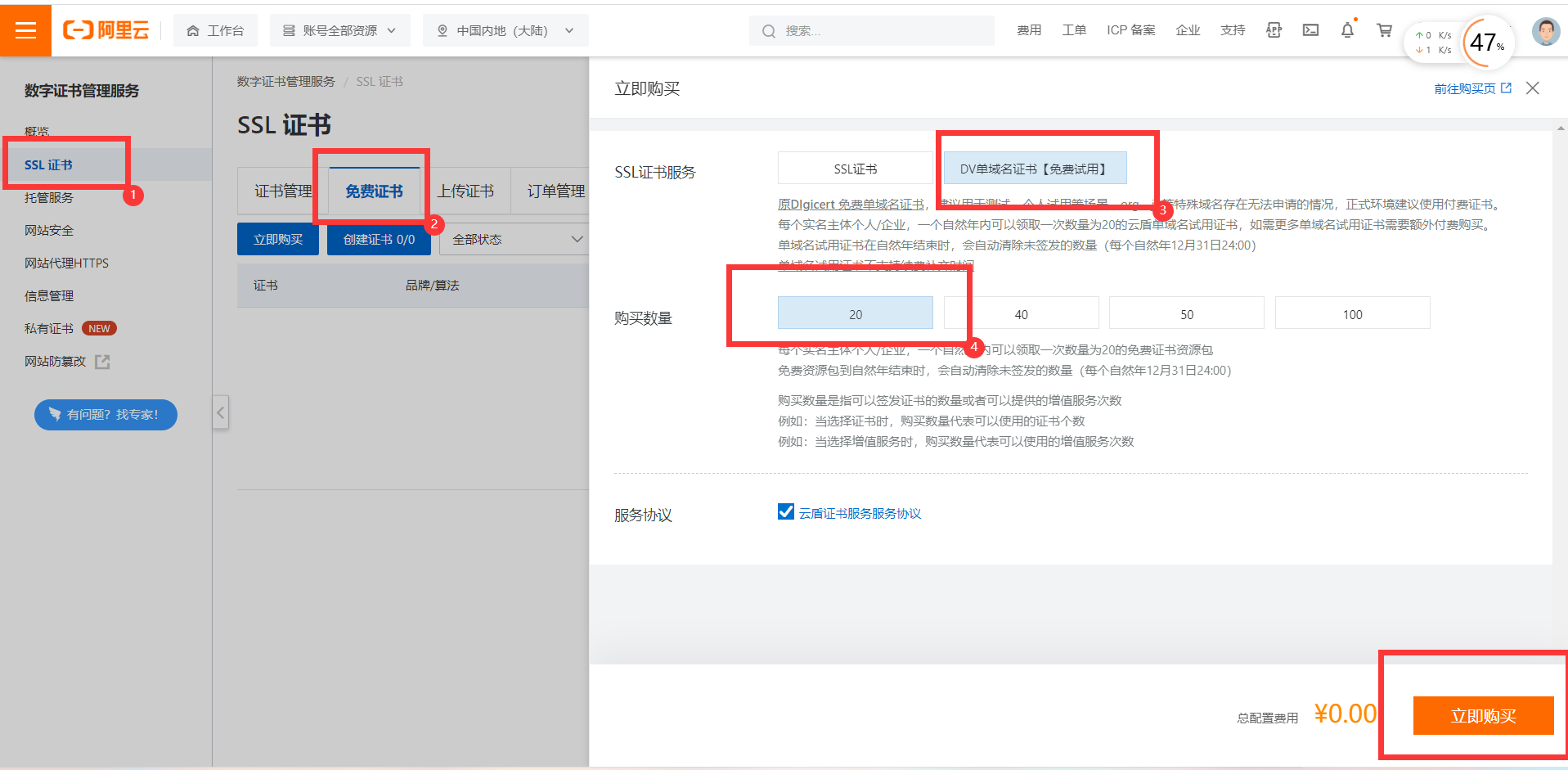Toggle the 服务协议 agreement checkbox
1568x770 pixels.
(x=786, y=511)
